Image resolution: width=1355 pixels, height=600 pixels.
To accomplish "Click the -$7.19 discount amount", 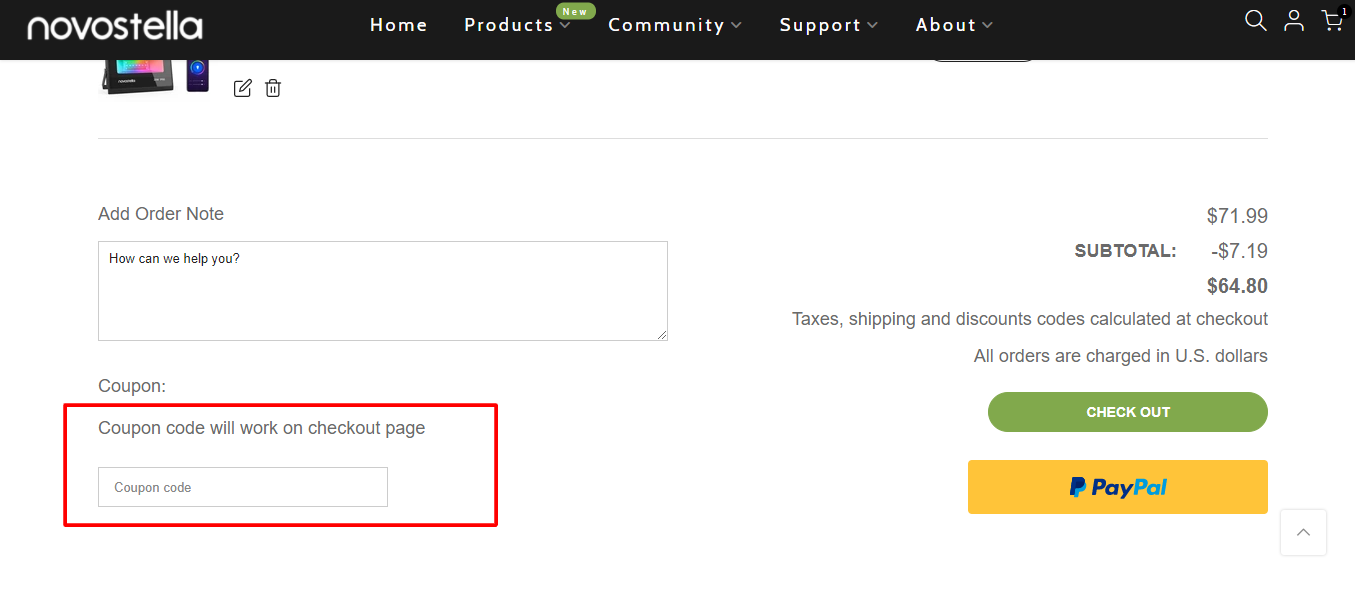I will [1239, 251].
